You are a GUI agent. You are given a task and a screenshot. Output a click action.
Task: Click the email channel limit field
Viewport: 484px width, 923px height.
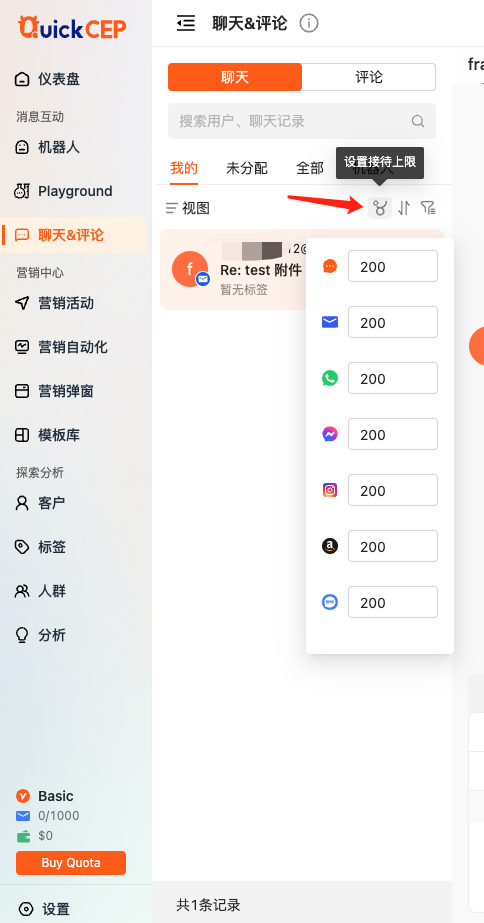(393, 322)
